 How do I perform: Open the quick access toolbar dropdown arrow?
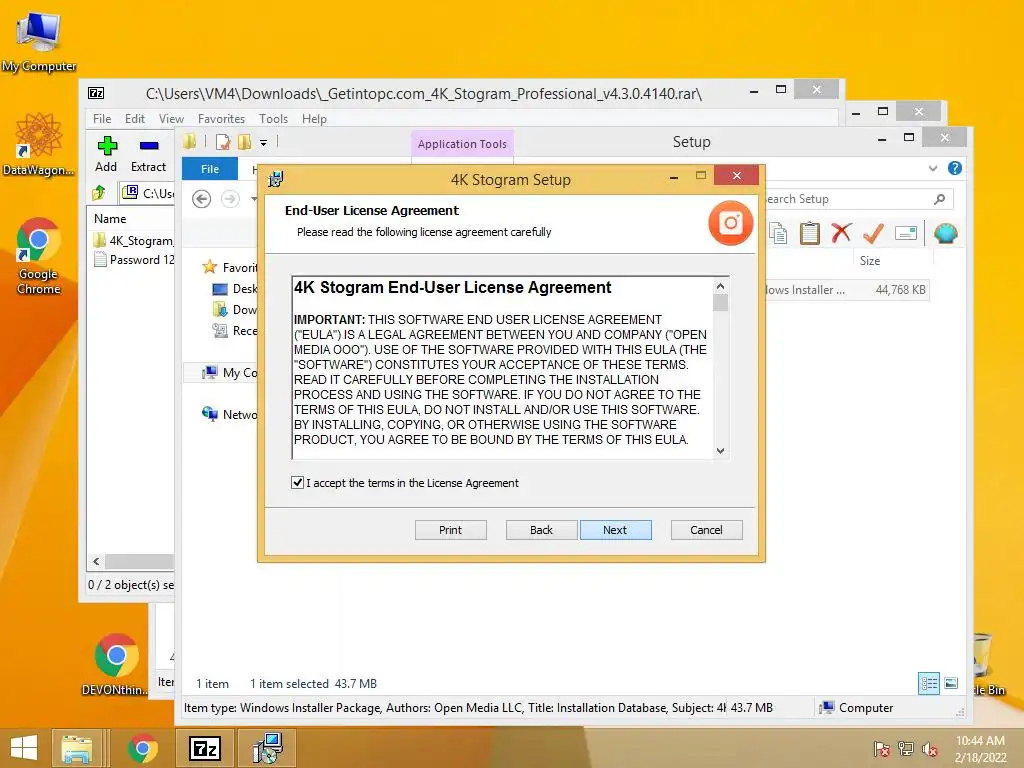[263, 142]
